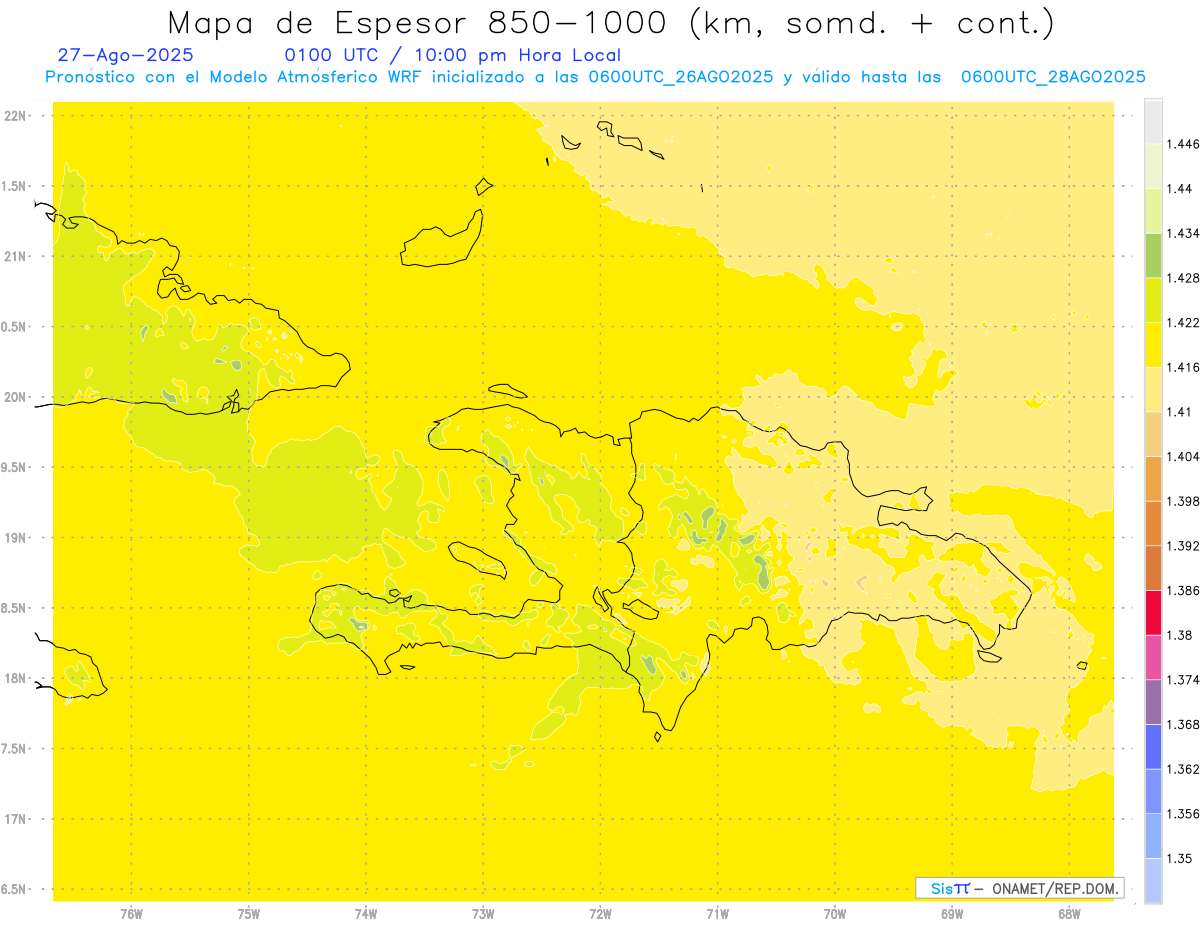Click the 69W longitude label
Image resolution: width=1200 pixels, height=927 pixels.
pyautogui.click(x=952, y=914)
